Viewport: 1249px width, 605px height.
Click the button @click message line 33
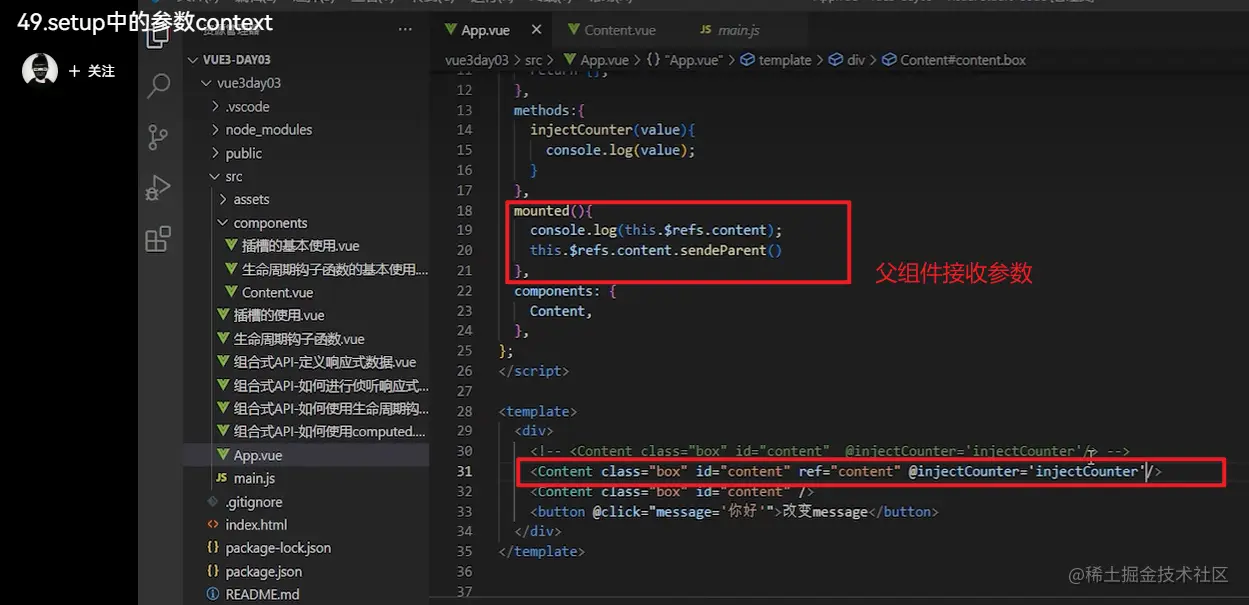[x=734, y=511]
